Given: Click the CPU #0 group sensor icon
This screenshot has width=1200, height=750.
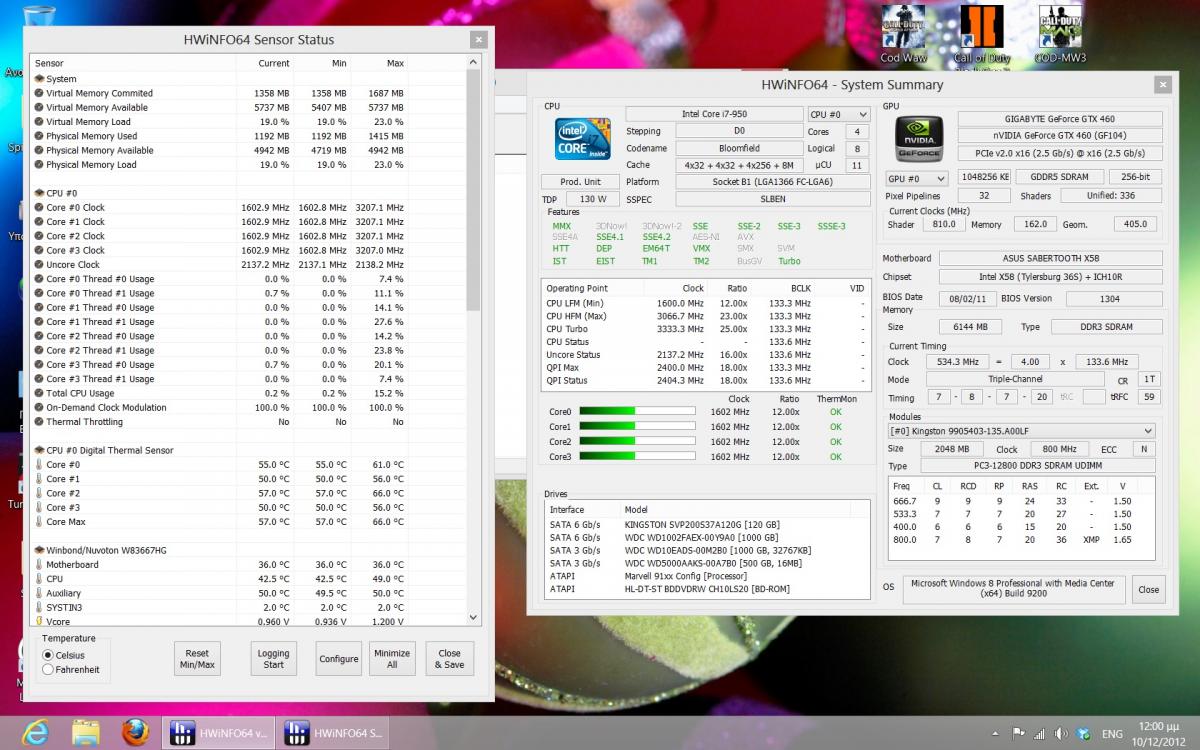Looking at the screenshot, I should tap(39, 193).
